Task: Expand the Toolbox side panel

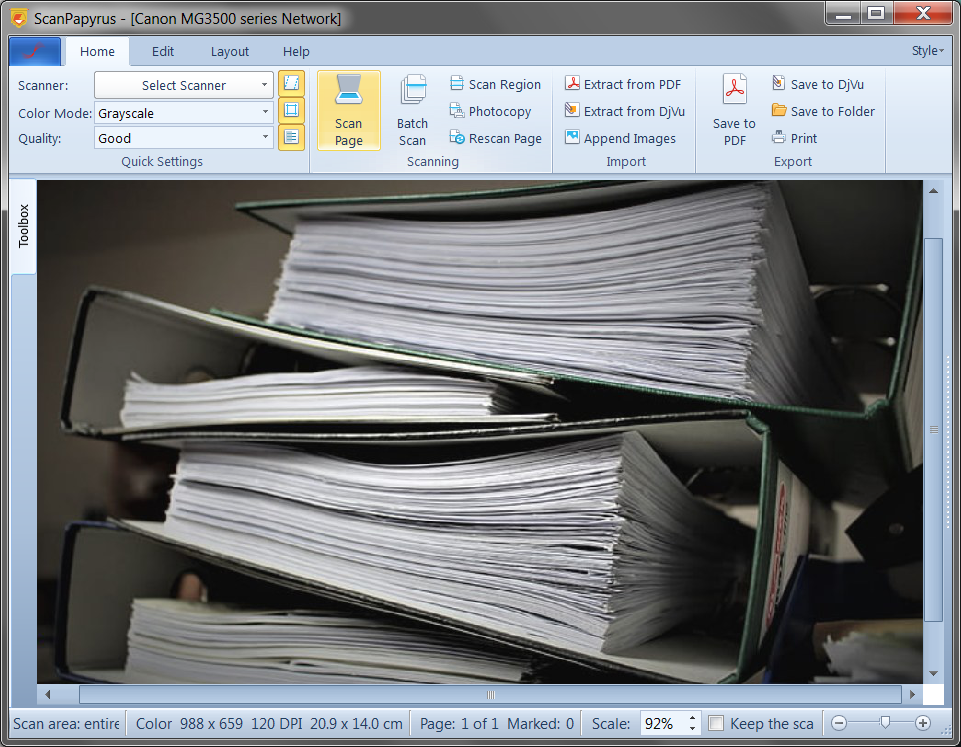Action: 24,226
